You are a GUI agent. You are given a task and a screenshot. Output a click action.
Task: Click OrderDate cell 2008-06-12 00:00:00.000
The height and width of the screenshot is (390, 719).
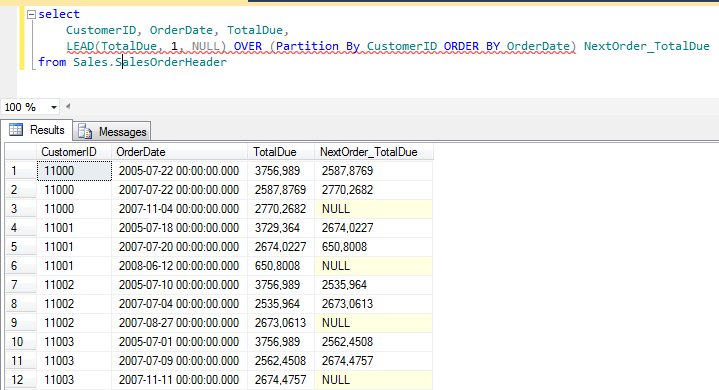[179, 266]
